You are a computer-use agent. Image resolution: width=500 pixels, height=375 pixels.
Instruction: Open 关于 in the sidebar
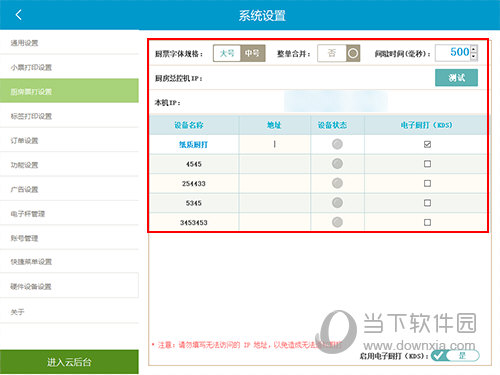pyautogui.click(x=69, y=311)
